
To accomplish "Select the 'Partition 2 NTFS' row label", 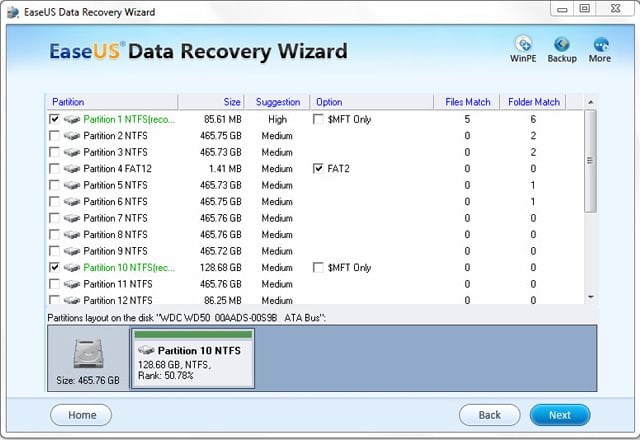I will [116, 136].
